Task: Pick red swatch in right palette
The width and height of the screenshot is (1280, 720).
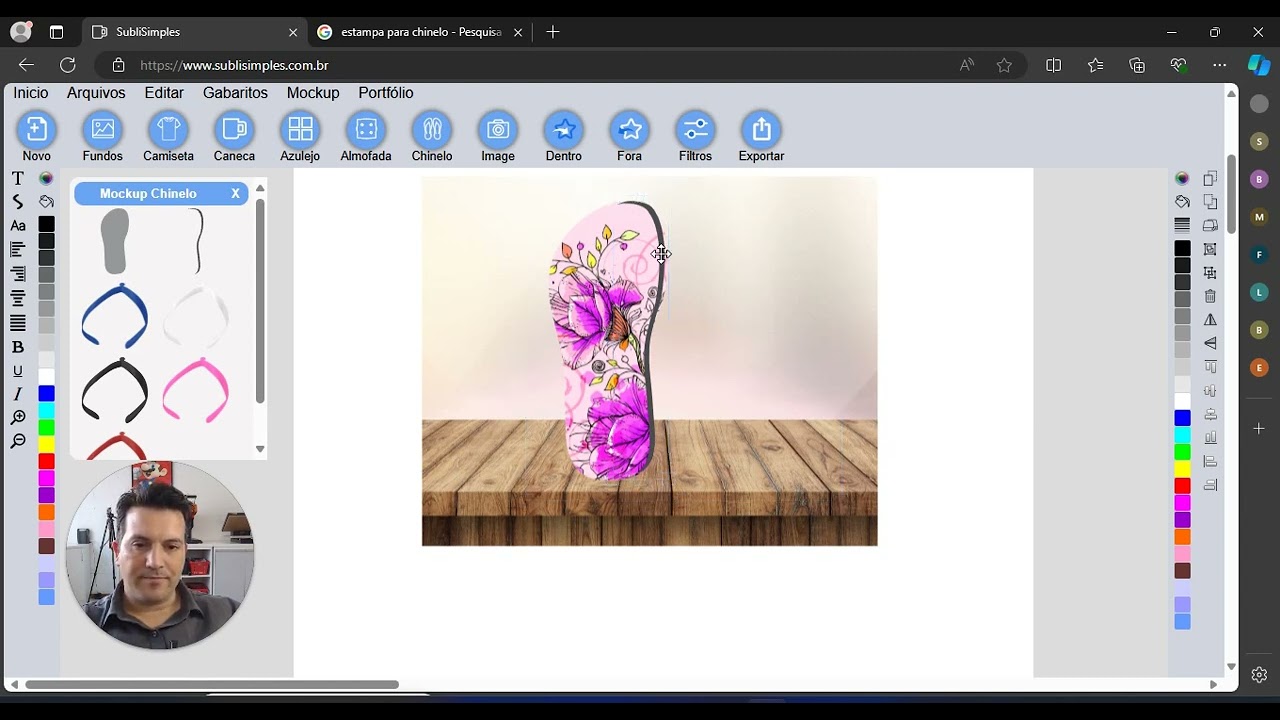Action: click(1182, 485)
